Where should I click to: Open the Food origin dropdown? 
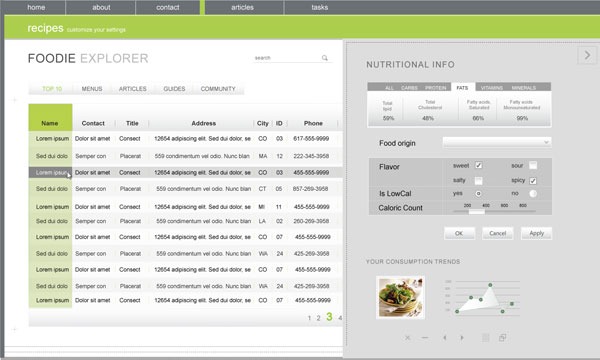[x=497, y=142]
